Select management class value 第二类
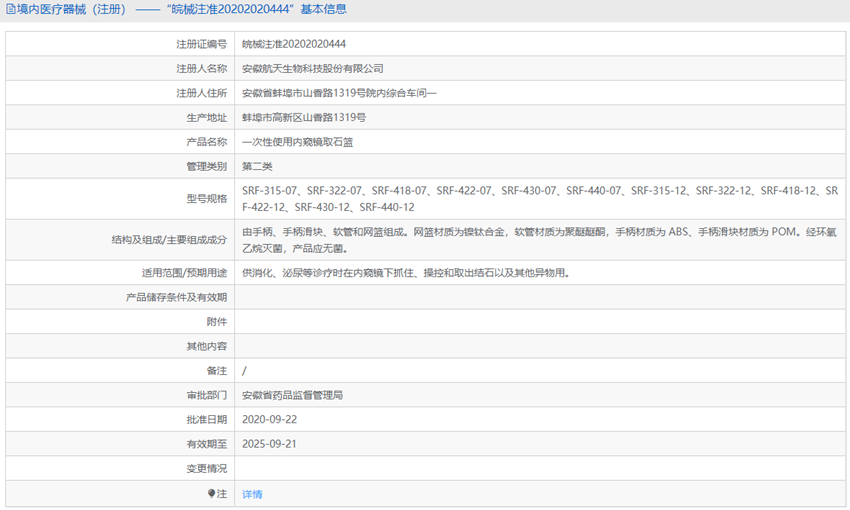Viewport: 850px width, 510px height. [x=257, y=166]
